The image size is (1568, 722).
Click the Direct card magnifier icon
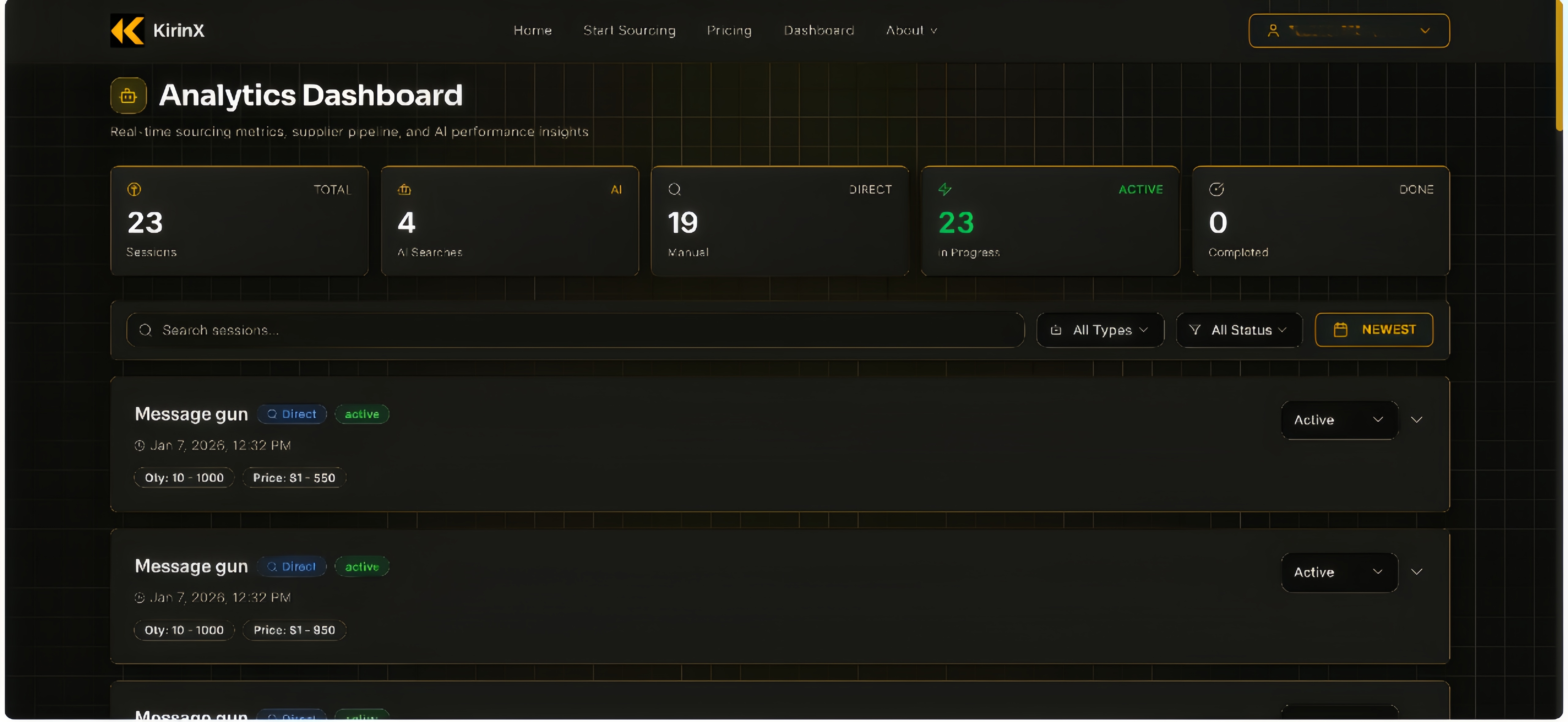(674, 189)
